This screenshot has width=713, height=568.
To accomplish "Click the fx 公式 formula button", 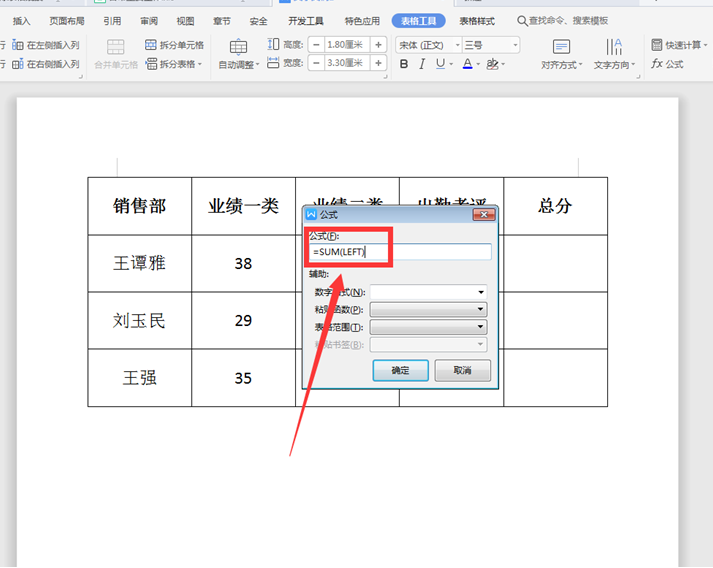I will point(667,64).
